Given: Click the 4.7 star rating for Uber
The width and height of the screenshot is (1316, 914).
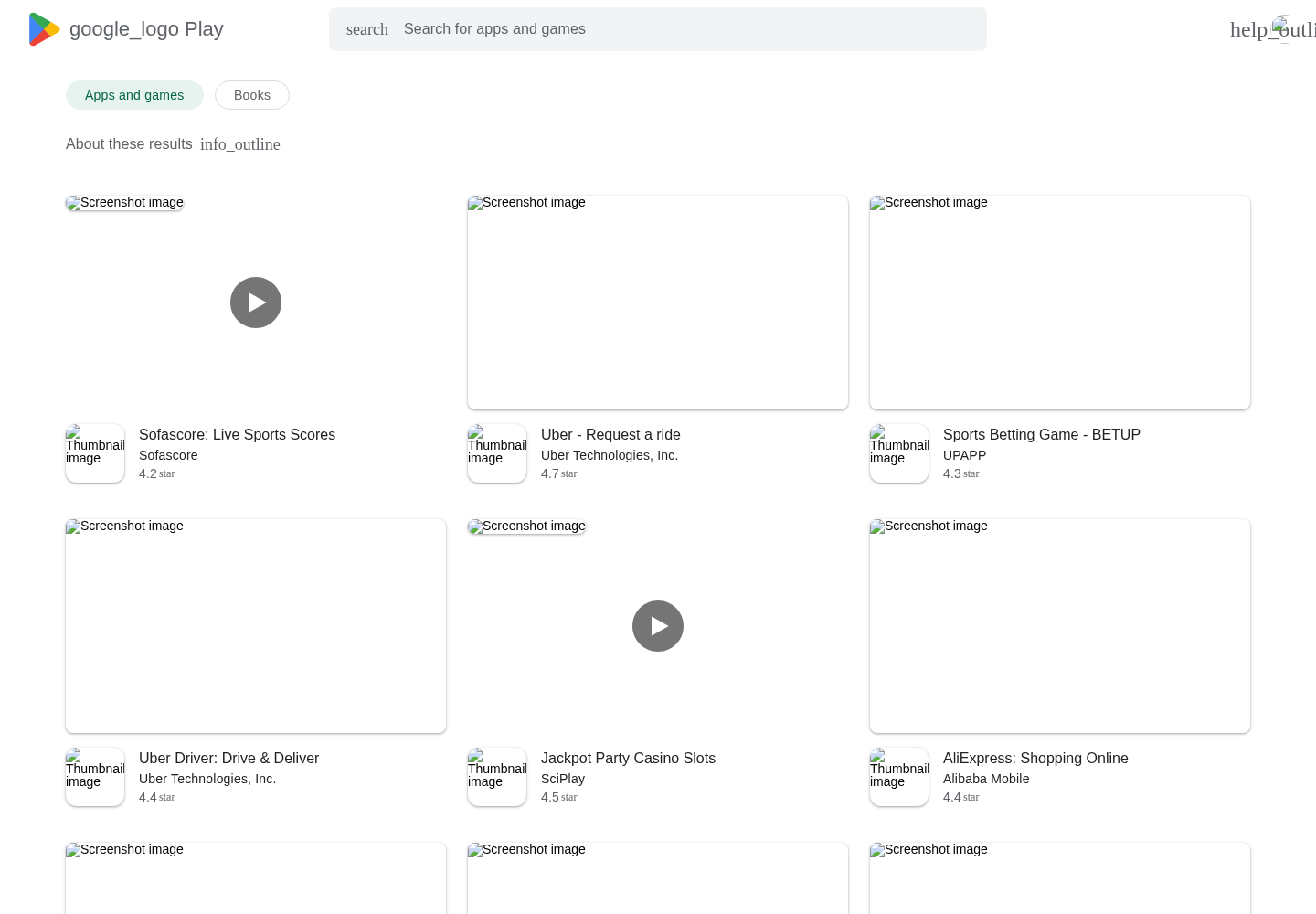Looking at the screenshot, I should [x=559, y=473].
